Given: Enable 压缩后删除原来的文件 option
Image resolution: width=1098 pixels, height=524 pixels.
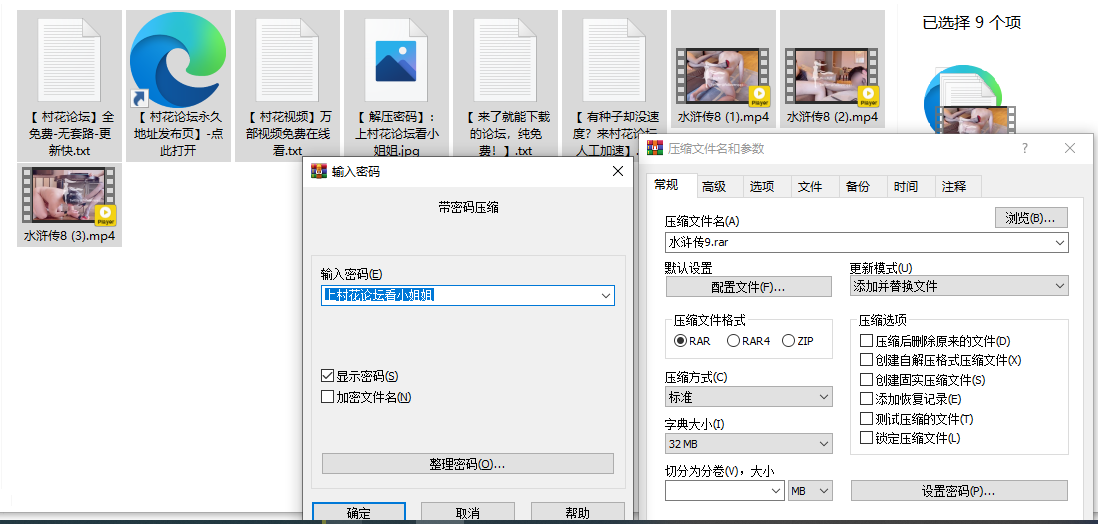Looking at the screenshot, I should point(866,341).
